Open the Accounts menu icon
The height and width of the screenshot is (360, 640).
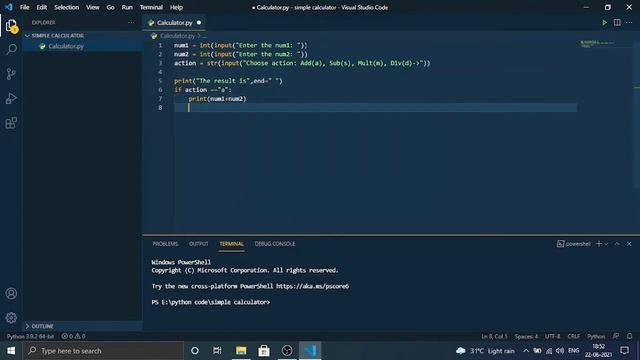[x=11, y=293]
